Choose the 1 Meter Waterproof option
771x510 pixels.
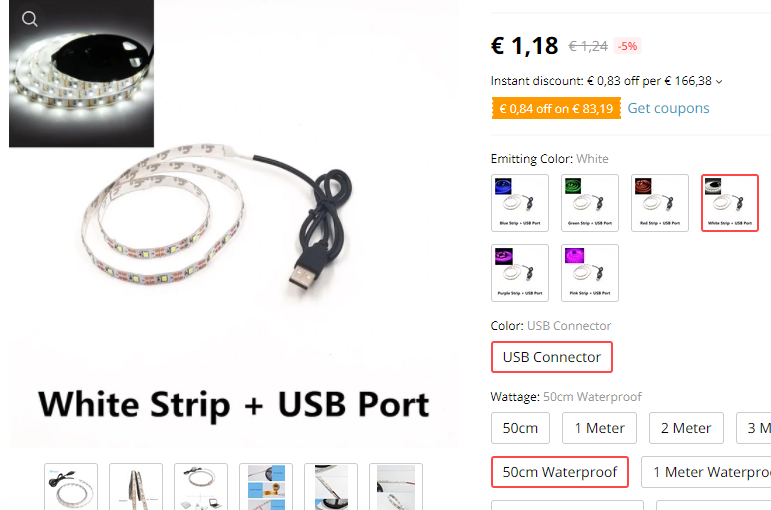click(706, 472)
